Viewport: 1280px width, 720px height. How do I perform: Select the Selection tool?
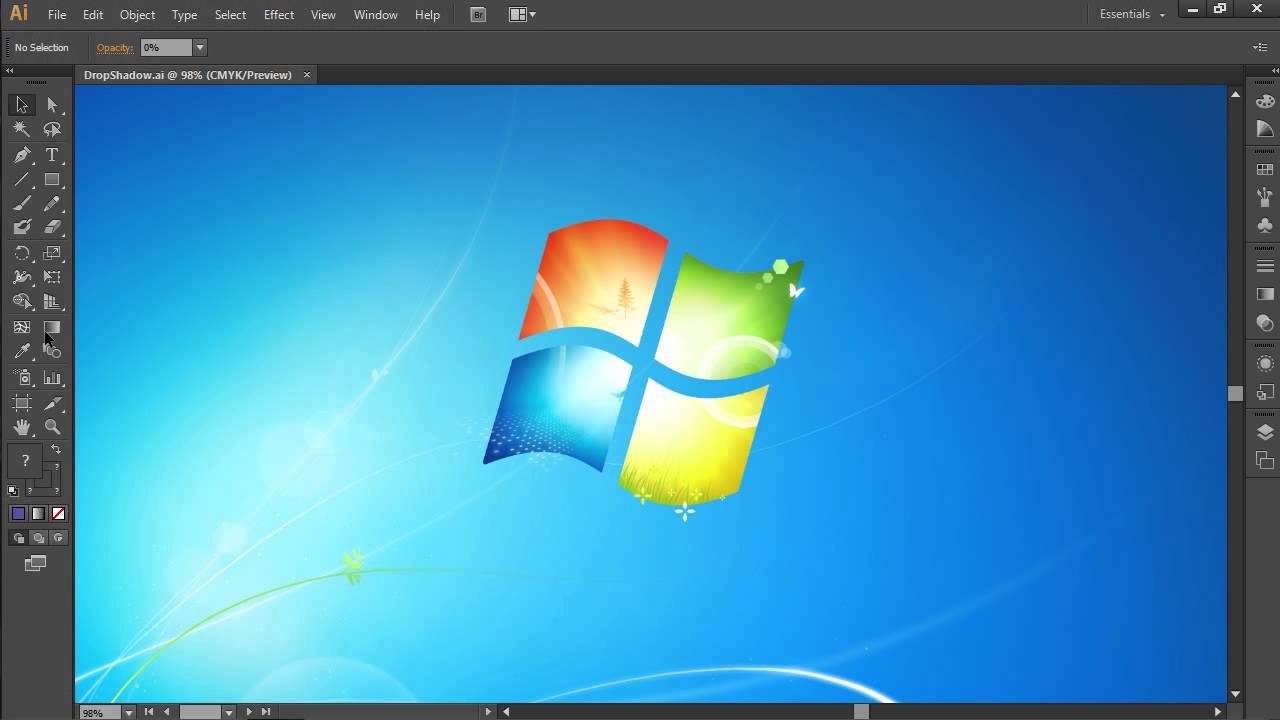click(22, 105)
